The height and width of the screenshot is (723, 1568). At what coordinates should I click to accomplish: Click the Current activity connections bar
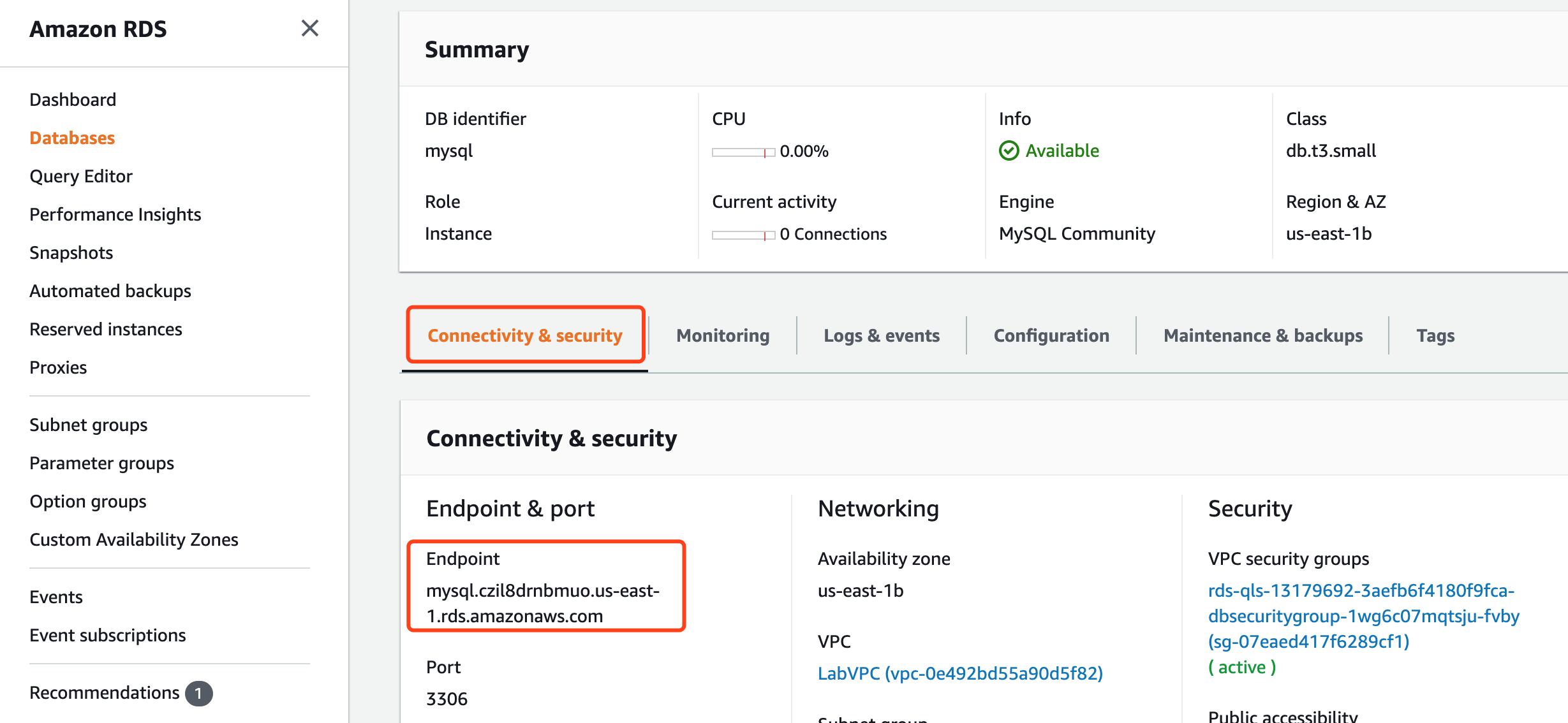[743, 235]
